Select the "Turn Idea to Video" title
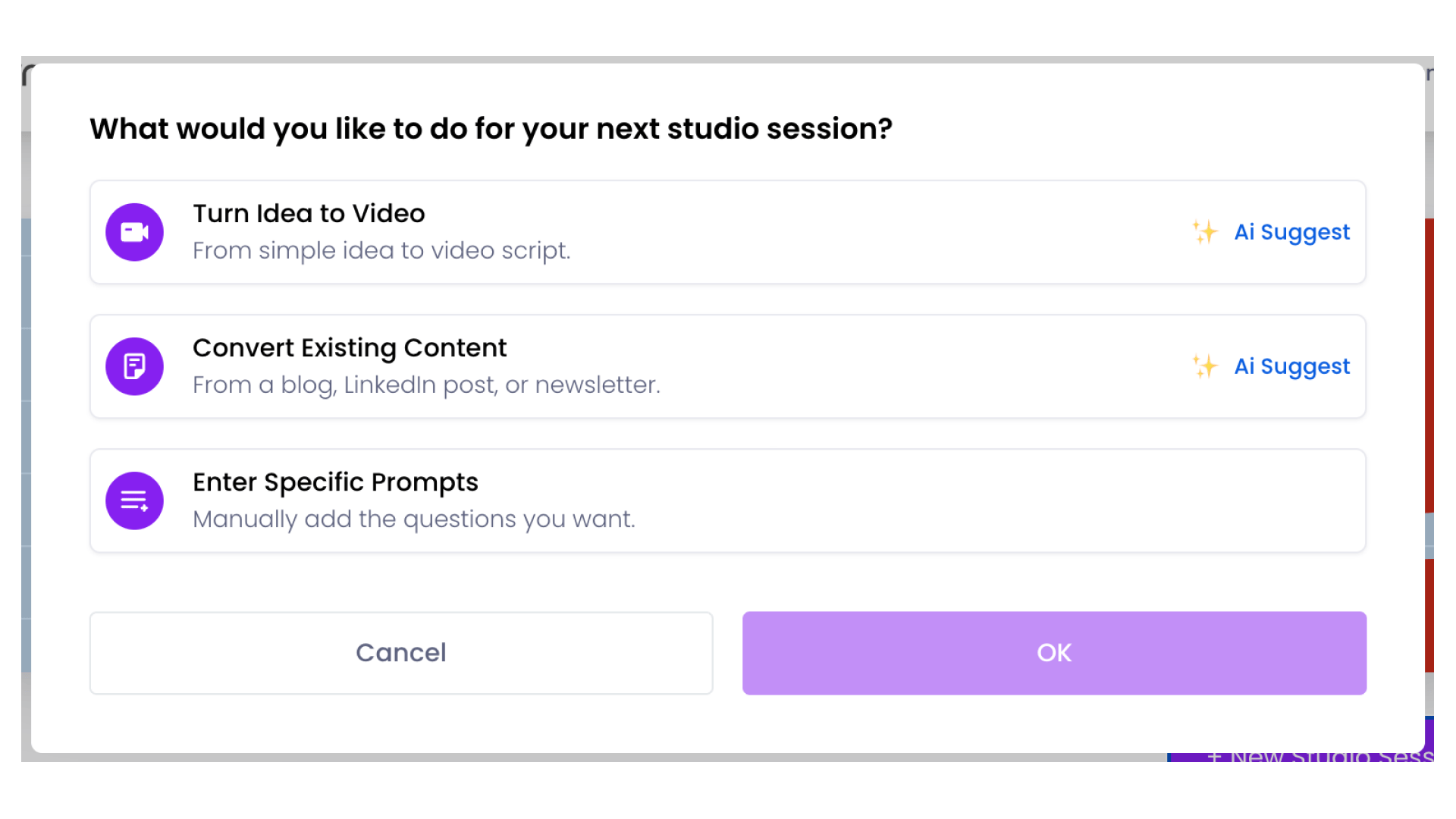The height and width of the screenshot is (819, 1456). 309,214
